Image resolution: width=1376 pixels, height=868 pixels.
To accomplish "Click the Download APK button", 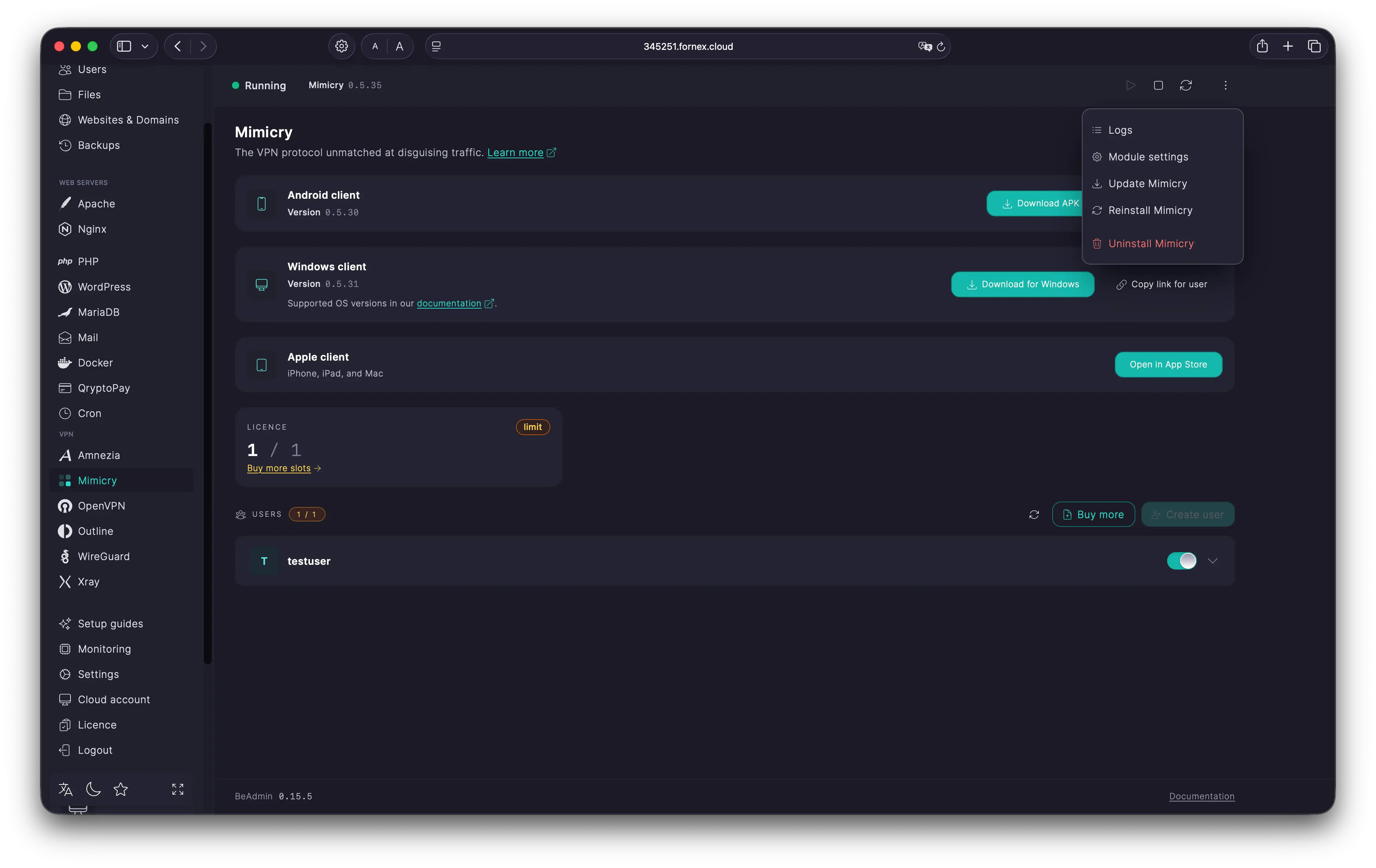I will pyautogui.click(x=1034, y=203).
